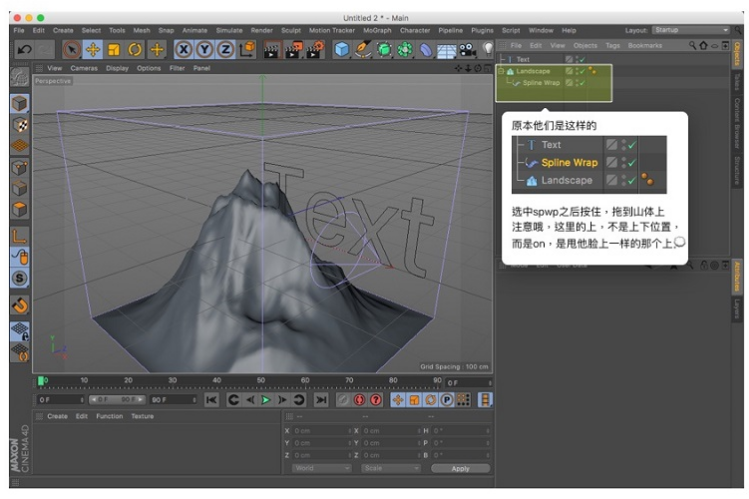Click the Render to Picture Viewer icon

tap(296, 49)
